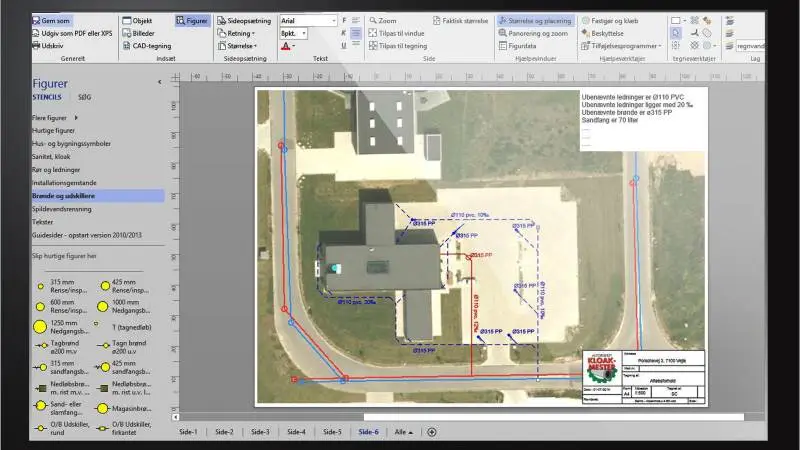Screen dimensions: 800x450
Task: Toggle Panorering og zoom window
Action: 533,33
